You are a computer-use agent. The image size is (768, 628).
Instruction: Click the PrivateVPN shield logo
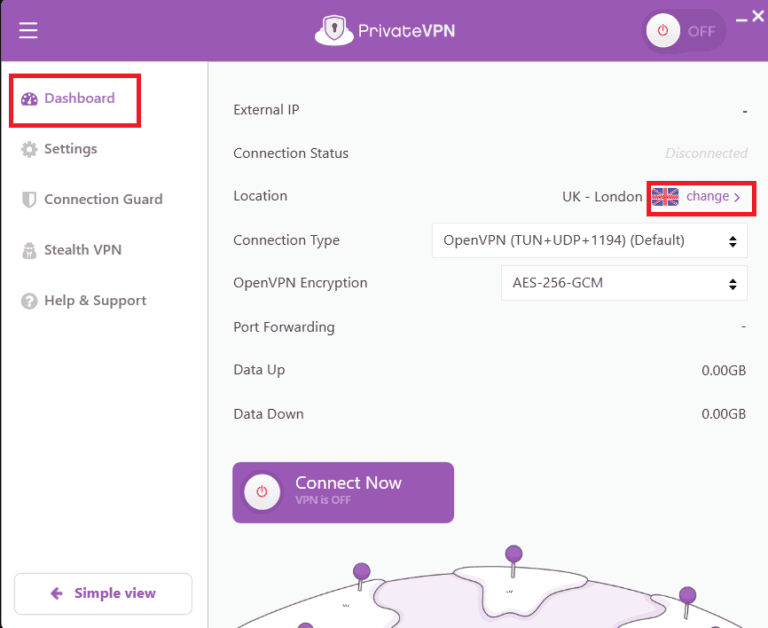335,31
